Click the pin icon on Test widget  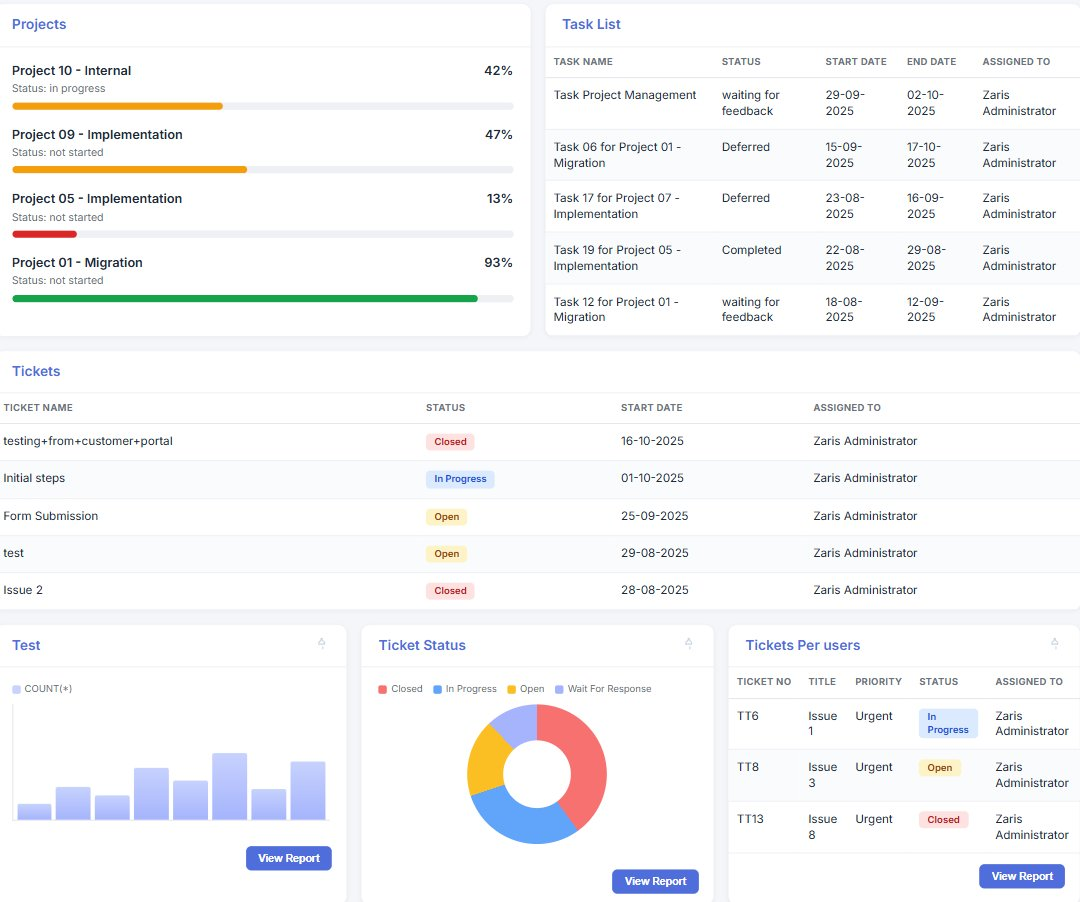tap(322, 643)
